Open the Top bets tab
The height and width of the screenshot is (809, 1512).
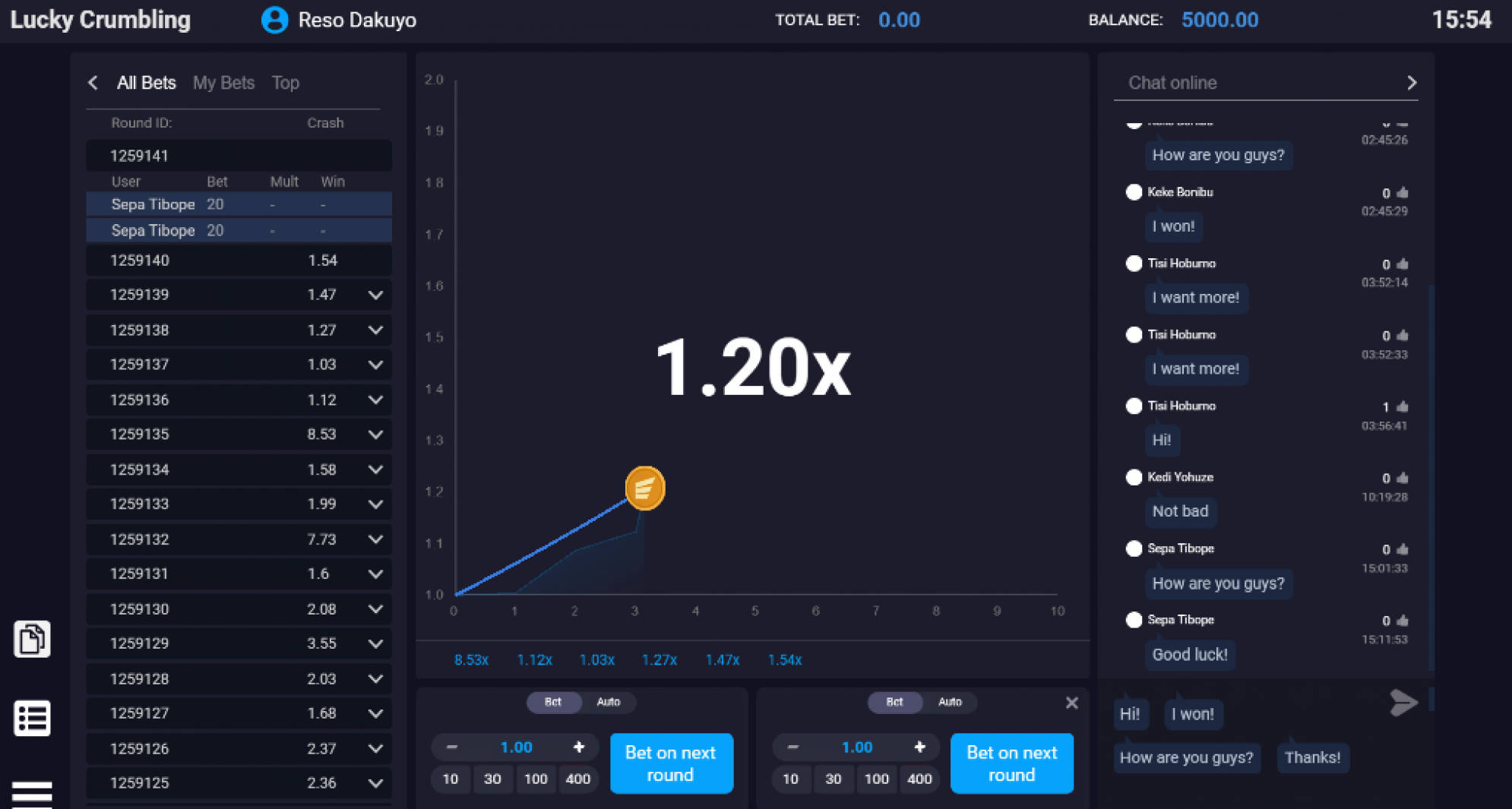pos(286,83)
